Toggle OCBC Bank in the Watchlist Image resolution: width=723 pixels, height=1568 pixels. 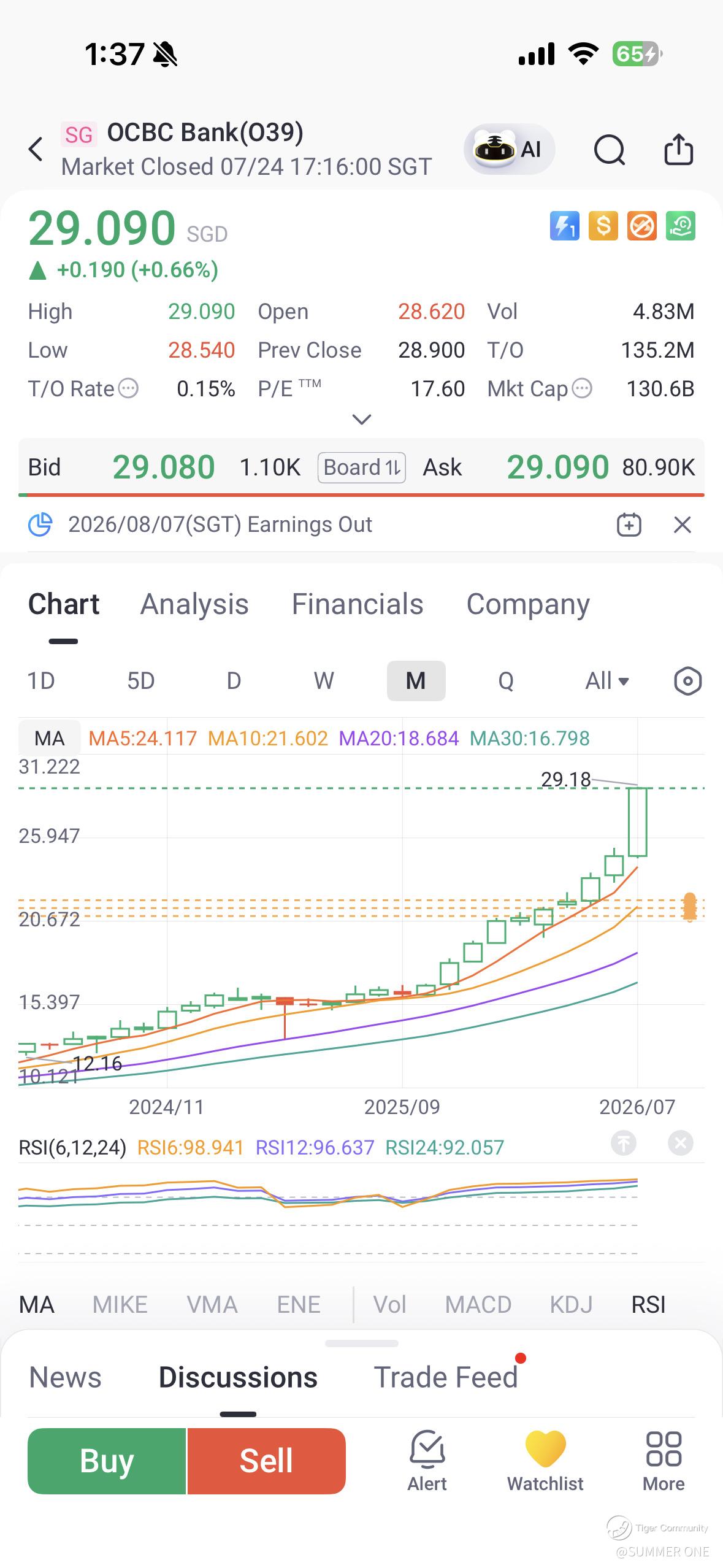(x=545, y=1461)
